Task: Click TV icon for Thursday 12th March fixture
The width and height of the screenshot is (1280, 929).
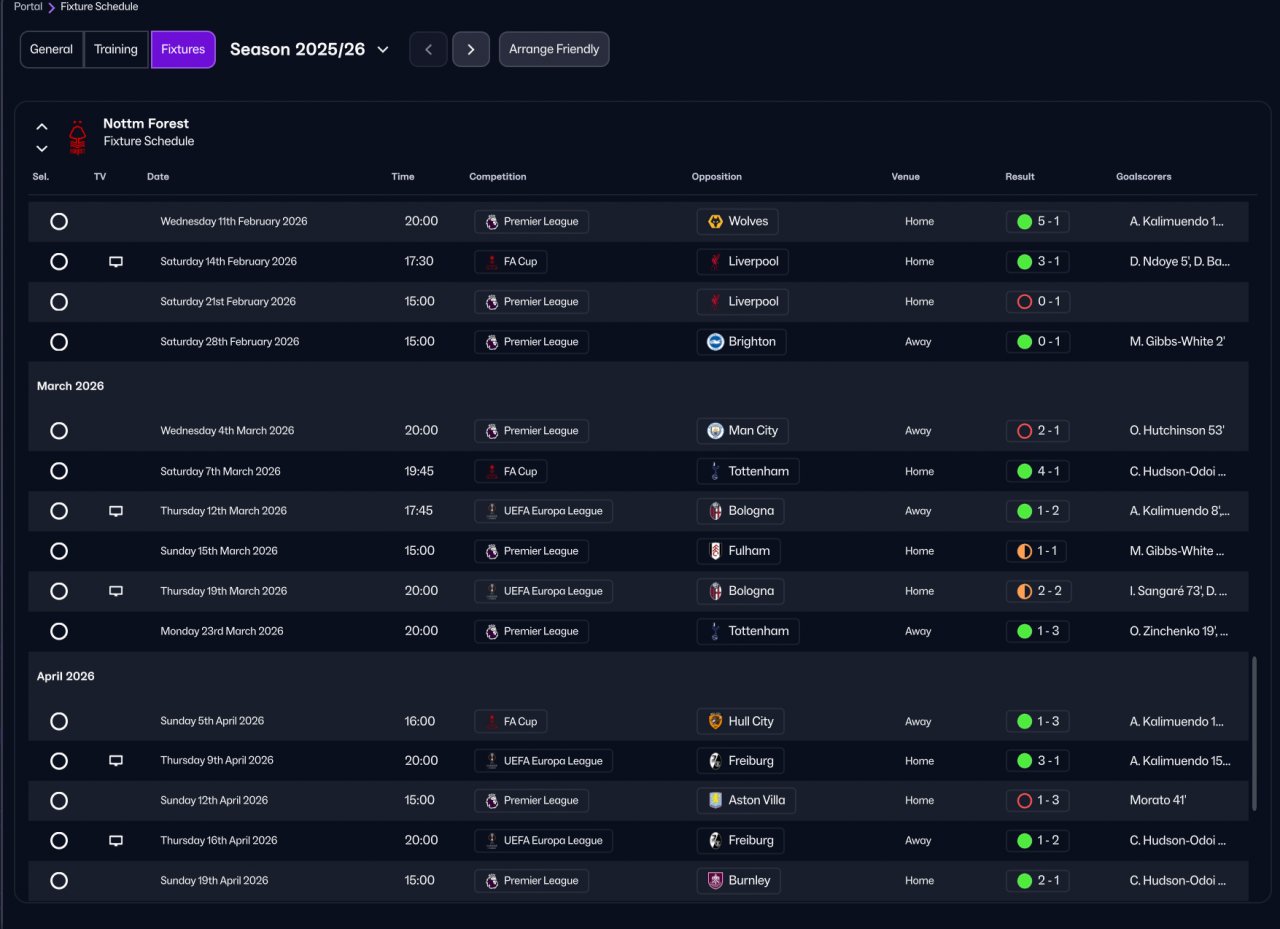Action: pos(116,511)
